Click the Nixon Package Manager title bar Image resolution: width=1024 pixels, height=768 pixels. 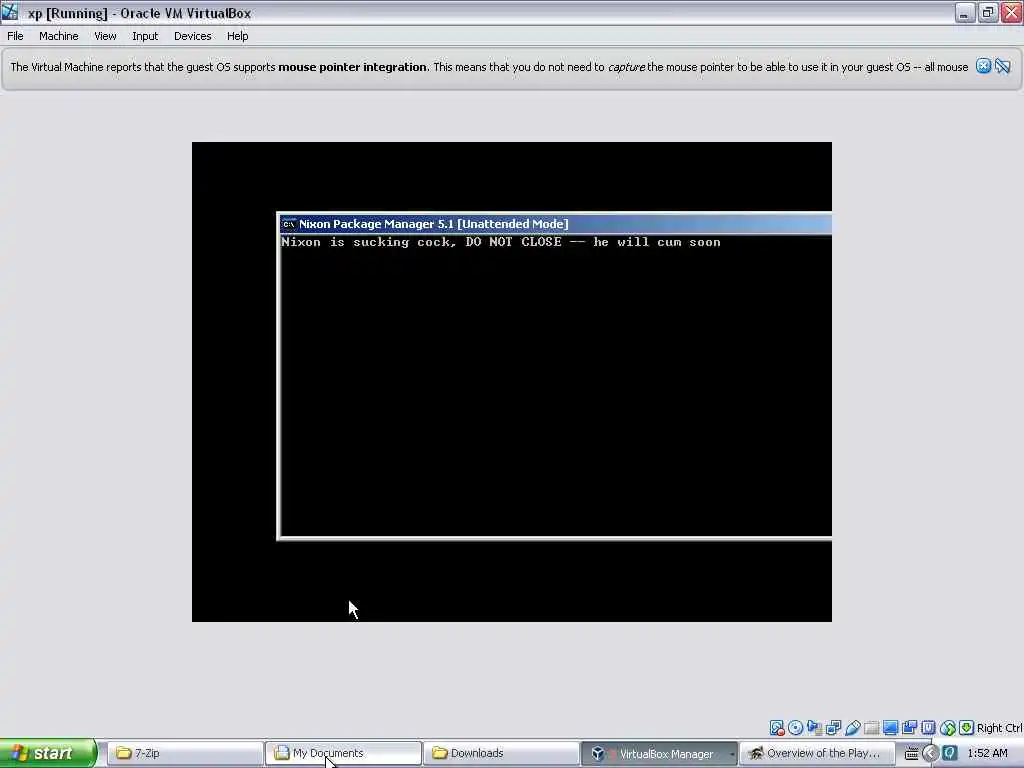(x=556, y=224)
